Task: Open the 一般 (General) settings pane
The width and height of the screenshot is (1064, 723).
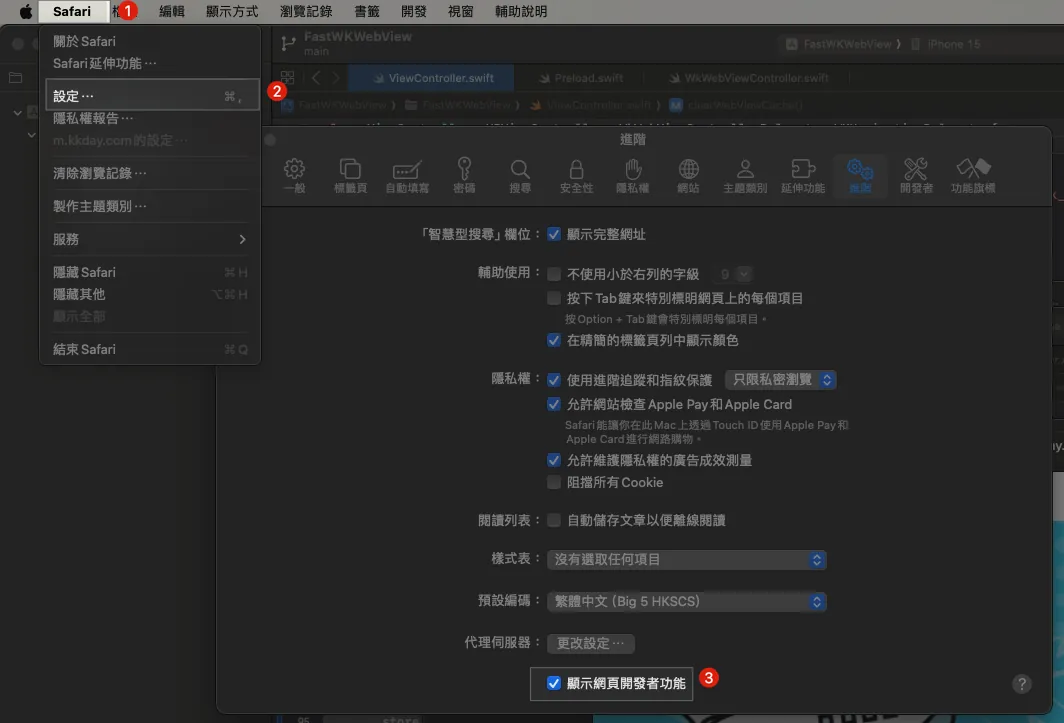Action: tap(294, 175)
